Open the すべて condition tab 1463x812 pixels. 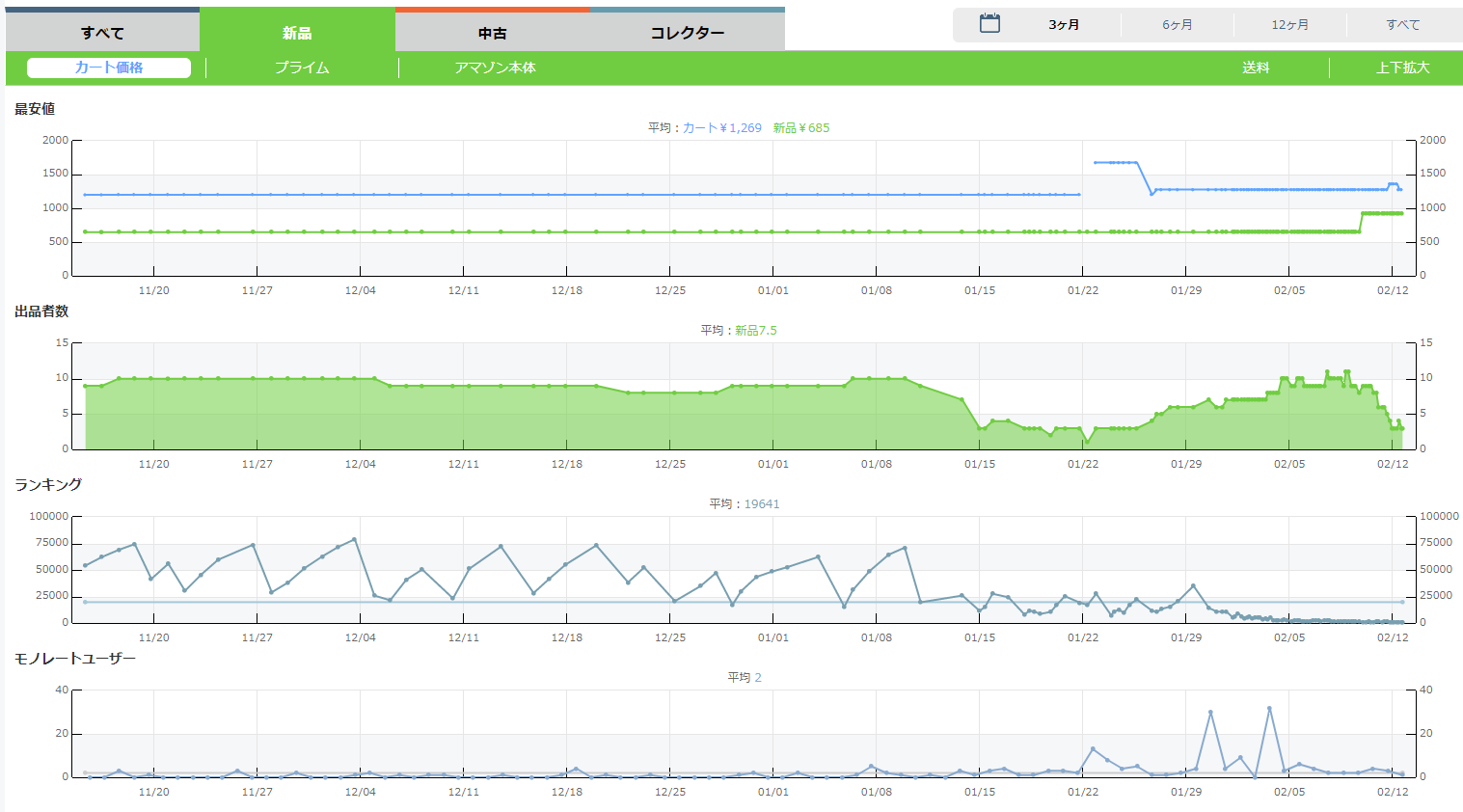pyautogui.click(x=102, y=33)
